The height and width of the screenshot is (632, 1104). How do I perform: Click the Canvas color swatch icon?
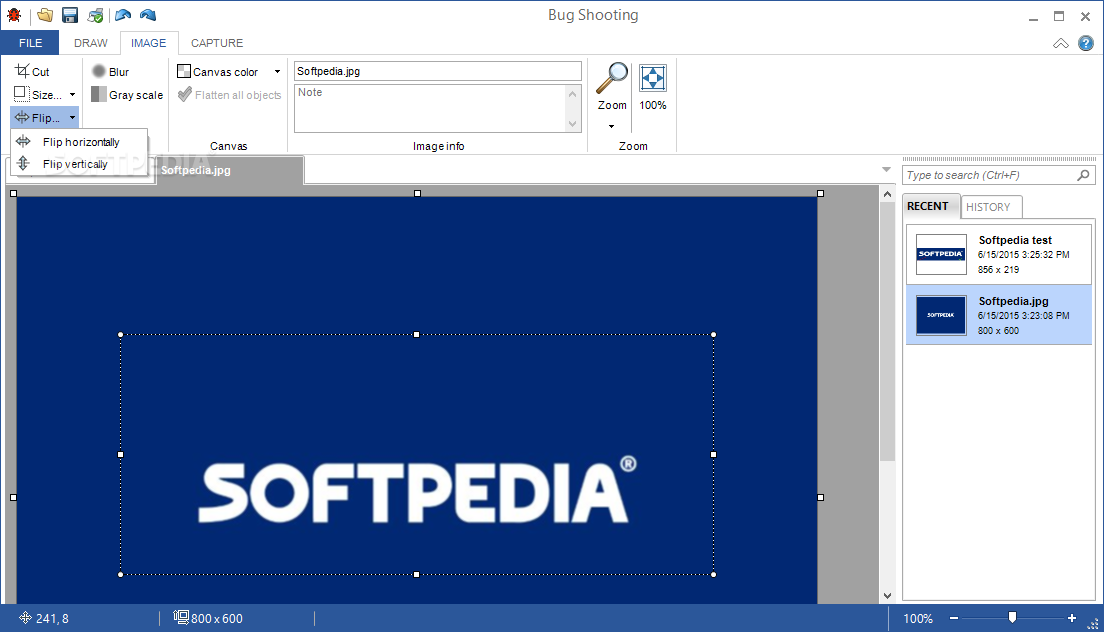(x=184, y=71)
